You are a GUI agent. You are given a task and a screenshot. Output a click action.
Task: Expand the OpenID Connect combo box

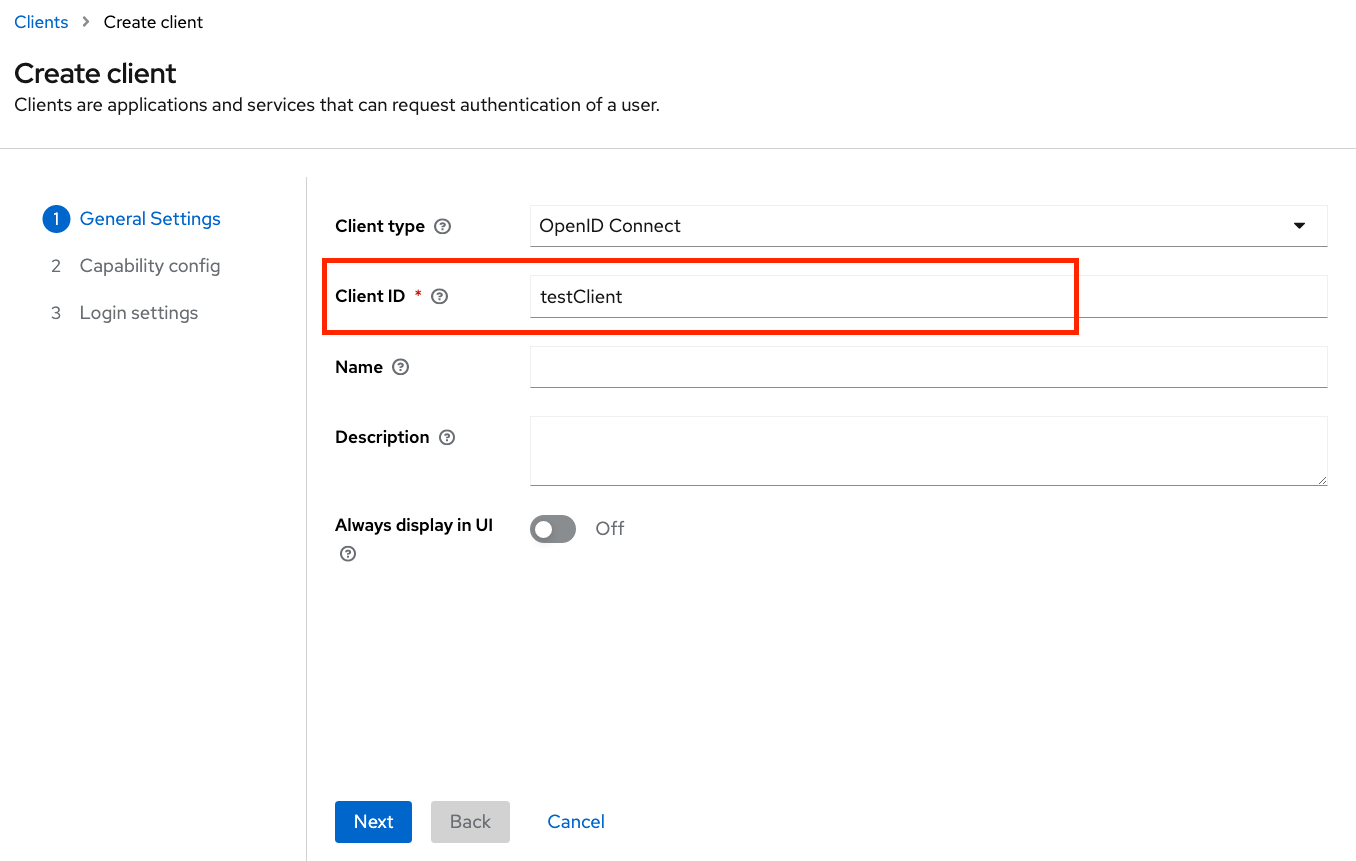[928, 226]
